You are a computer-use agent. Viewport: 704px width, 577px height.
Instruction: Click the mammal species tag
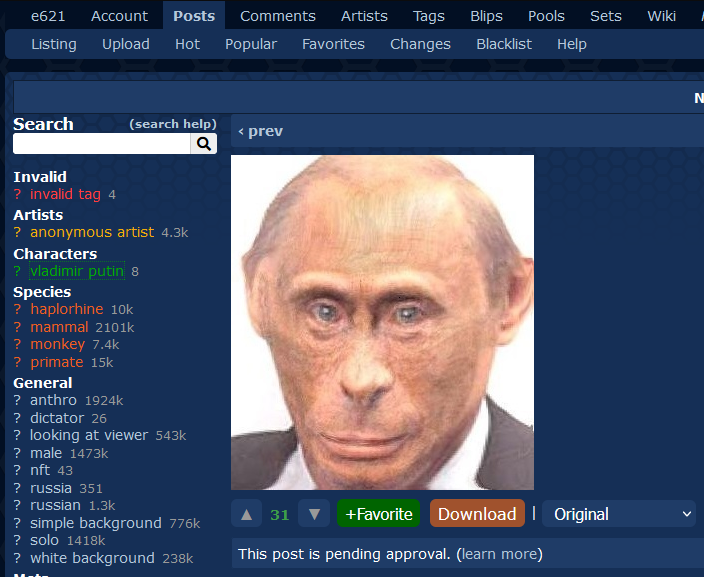coord(59,327)
